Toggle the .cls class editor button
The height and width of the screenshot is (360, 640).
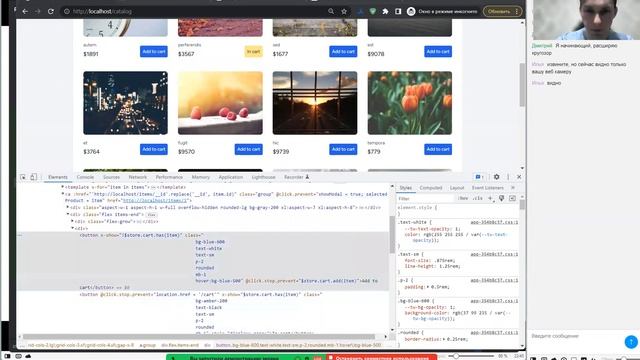point(477,198)
